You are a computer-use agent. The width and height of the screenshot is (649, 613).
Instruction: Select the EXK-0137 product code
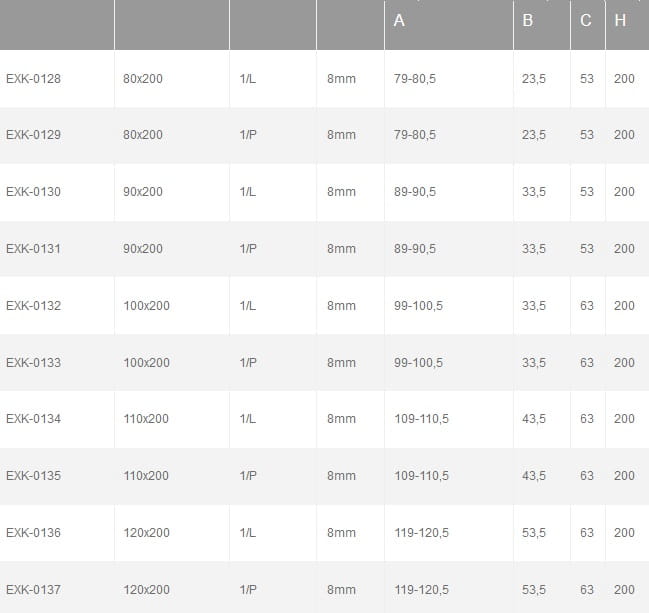(x=34, y=589)
